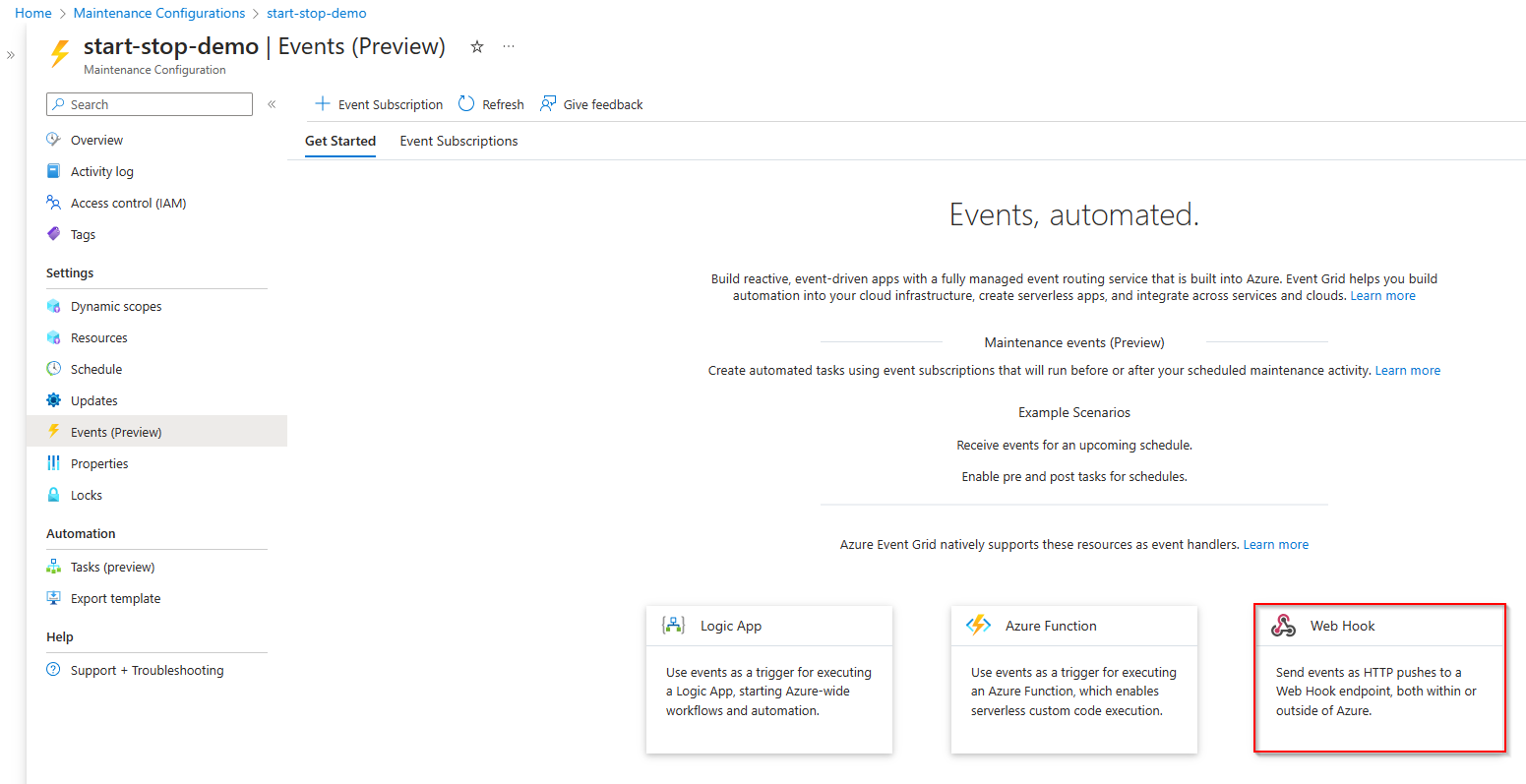Screen dimensions: 1526x784
Task: Click the large lightning resource icon in header
Action: point(60,53)
